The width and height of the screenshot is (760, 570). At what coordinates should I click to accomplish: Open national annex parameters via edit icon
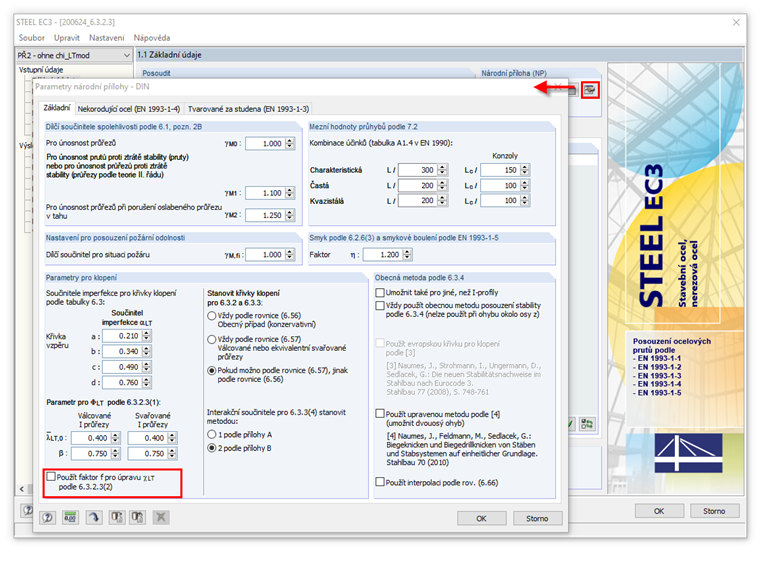pyautogui.click(x=590, y=90)
